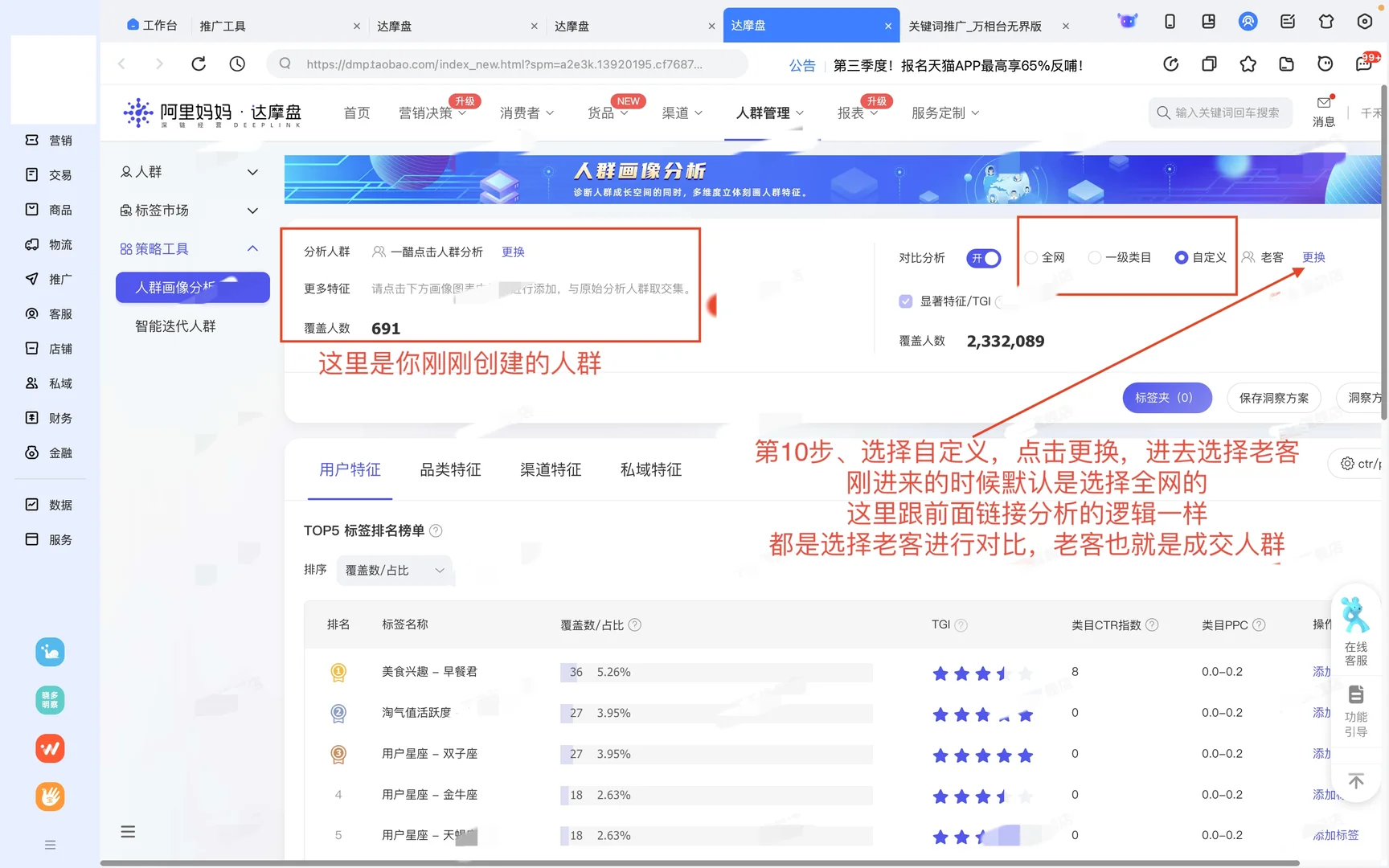The image size is (1389, 868).
Task: Open the 覆盖数/占比 sort dropdown
Action: tap(394, 570)
